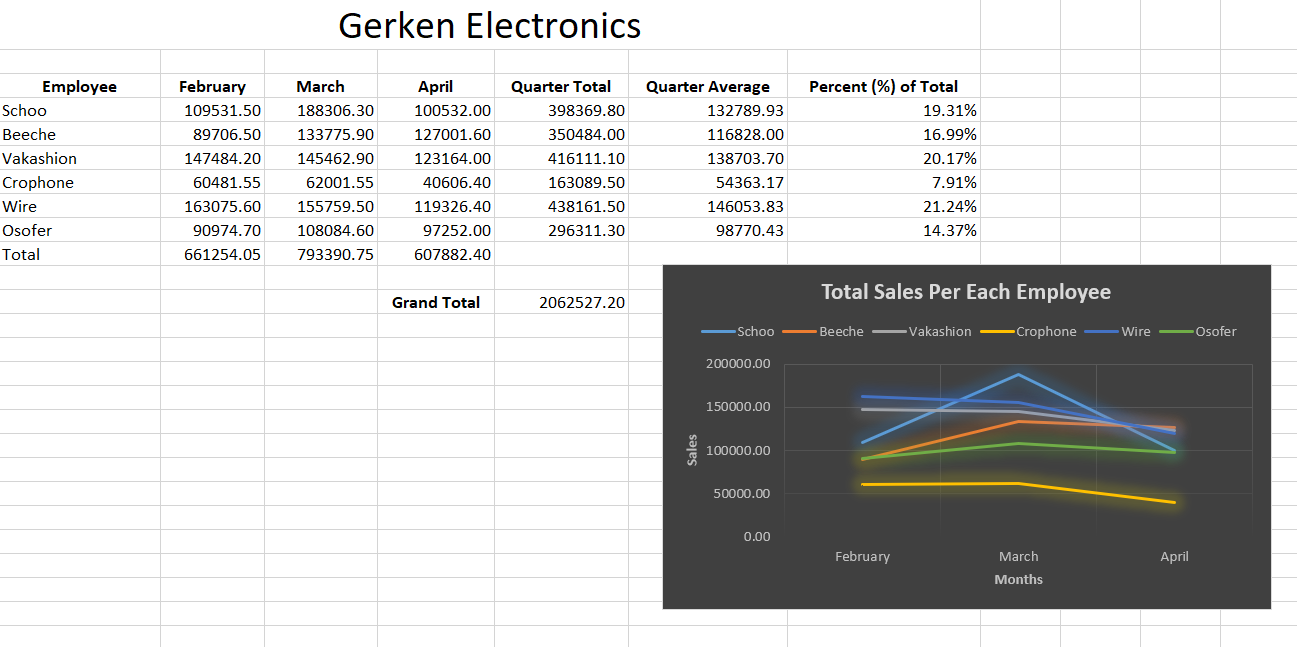Click the Percent (%) of Total header
The width and height of the screenshot is (1297, 647).
(x=883, y=87)
